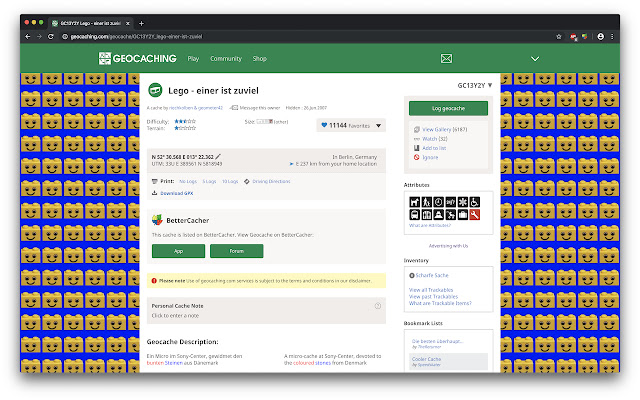
Task: Open the View Gallery link
Action: pyautogui.click(x=436, y=129)
